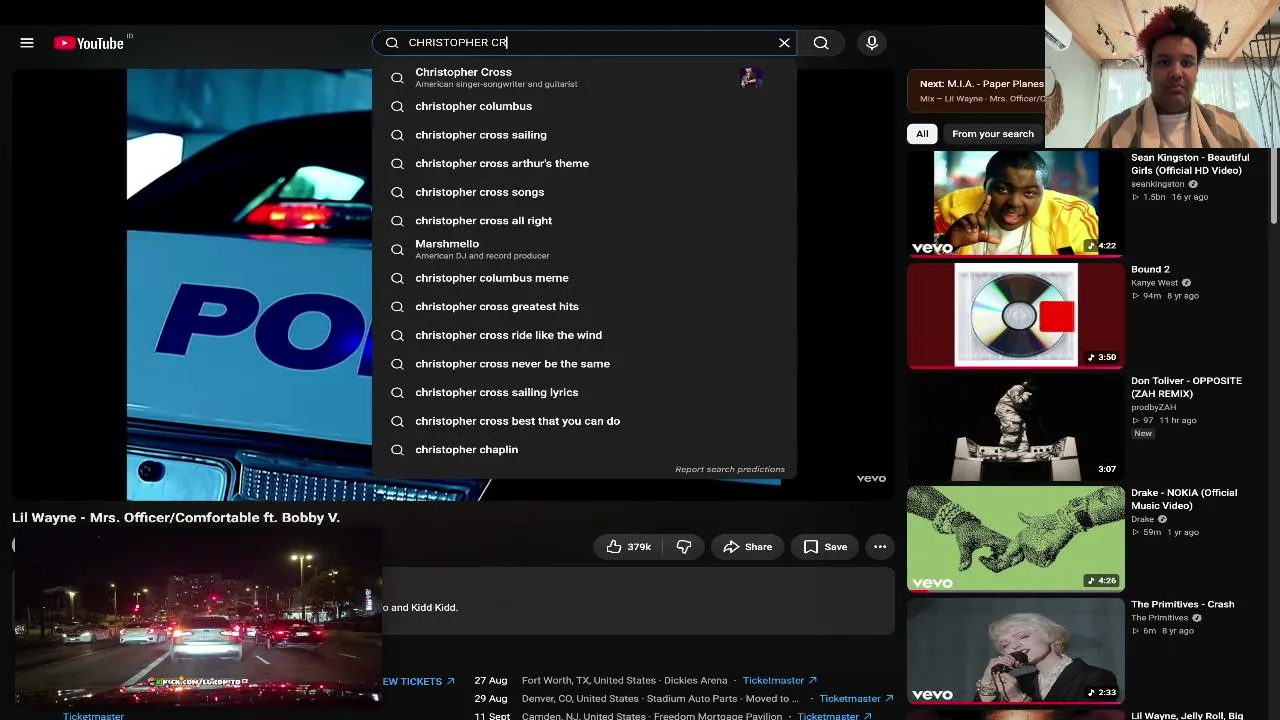Pick 'christopher cross ride like the wind'
Viewport: 1280px width, 720px height.
(584, 335)
